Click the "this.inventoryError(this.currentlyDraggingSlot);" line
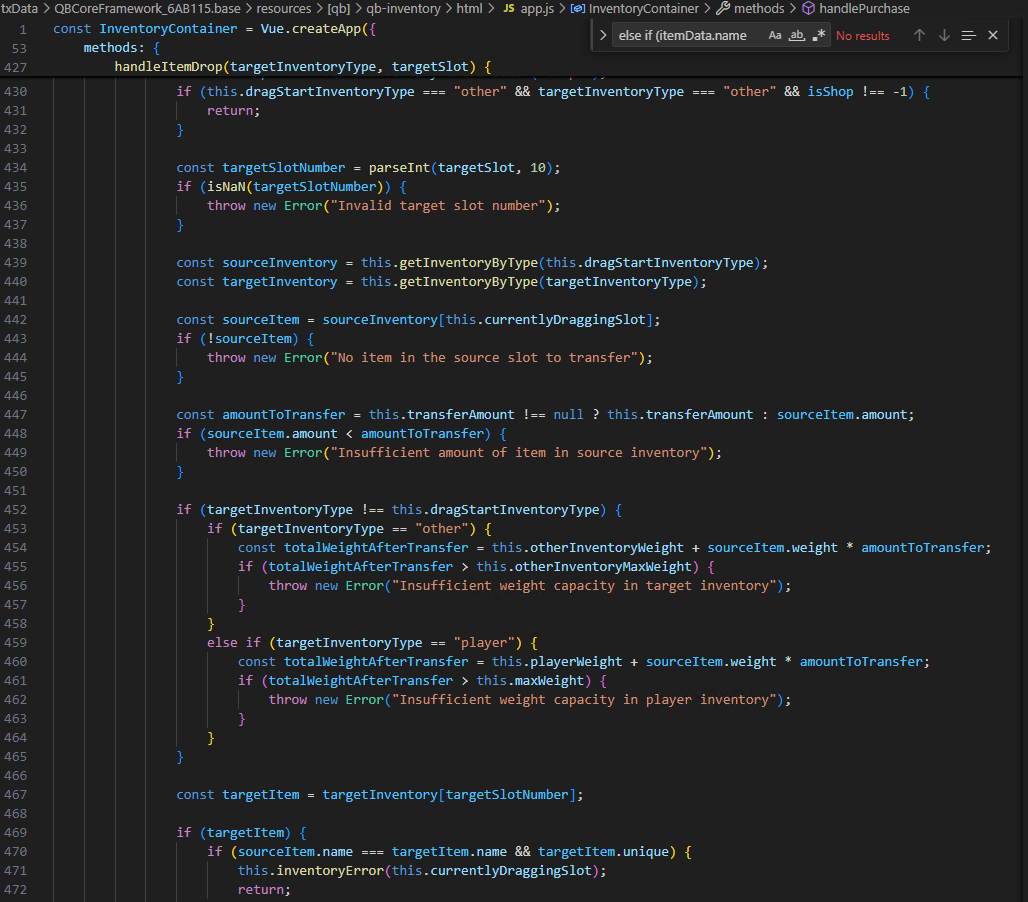 [x=422, y=871]
